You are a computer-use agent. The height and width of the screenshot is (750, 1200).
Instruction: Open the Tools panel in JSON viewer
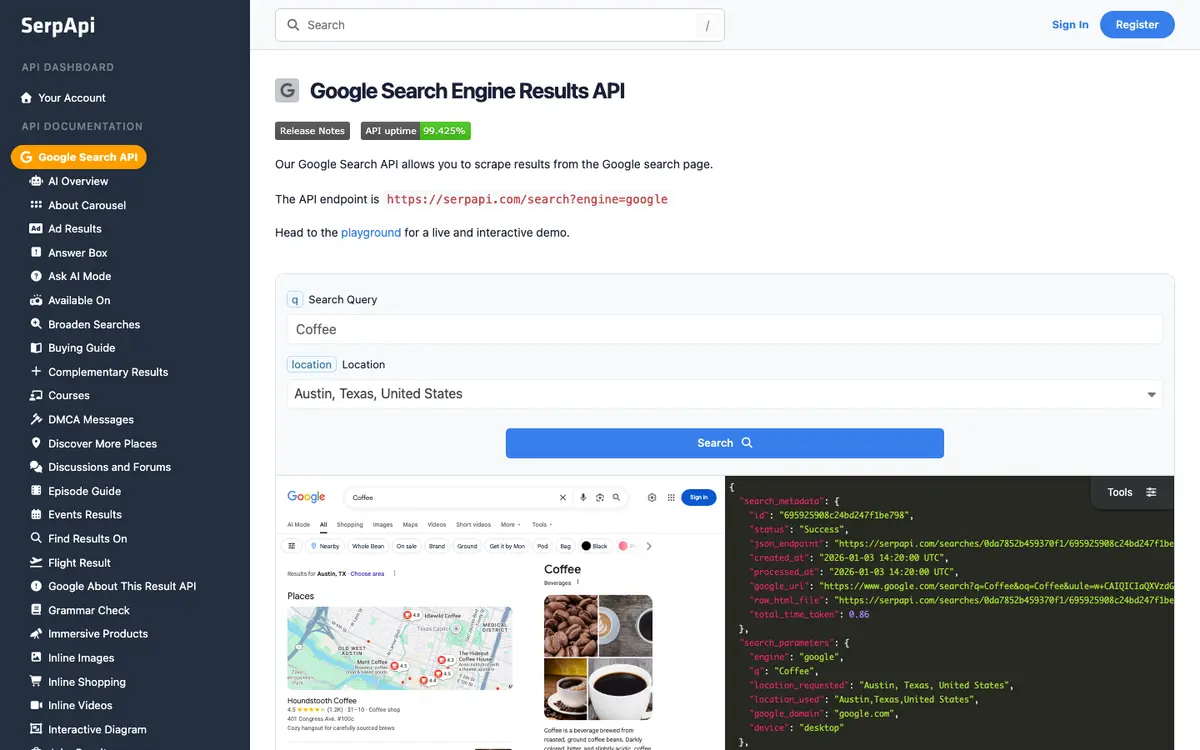(x=1131, y=492)
